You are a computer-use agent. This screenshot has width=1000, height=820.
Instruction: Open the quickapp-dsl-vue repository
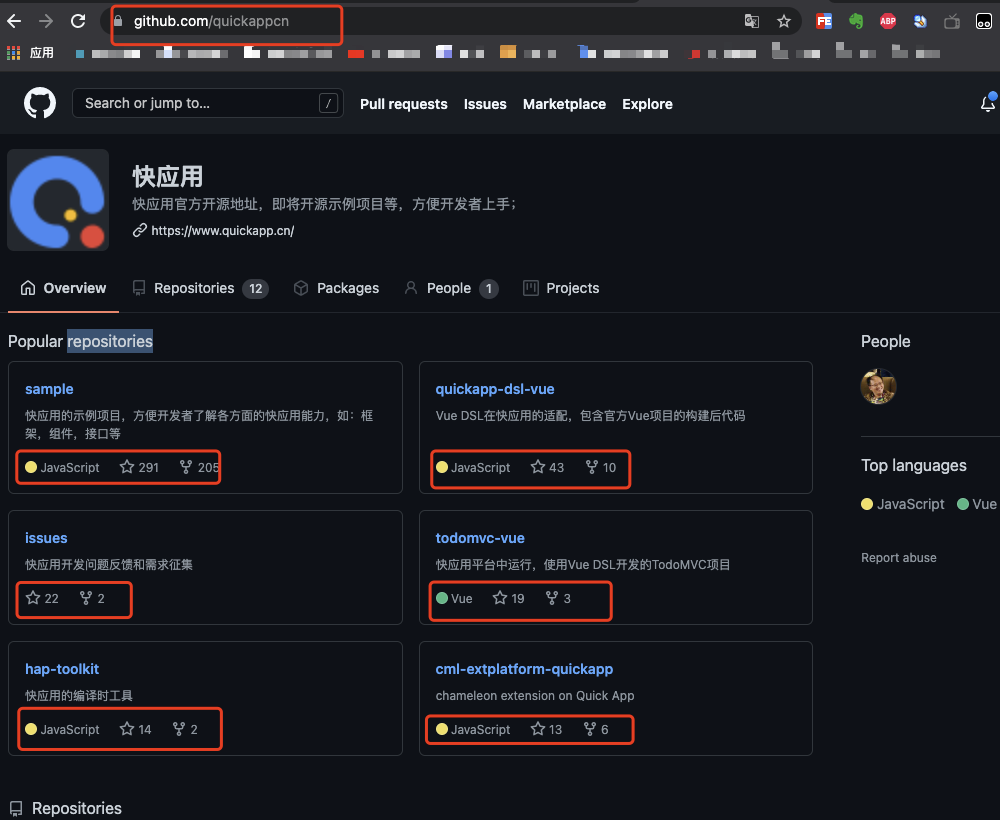point(495,389)
